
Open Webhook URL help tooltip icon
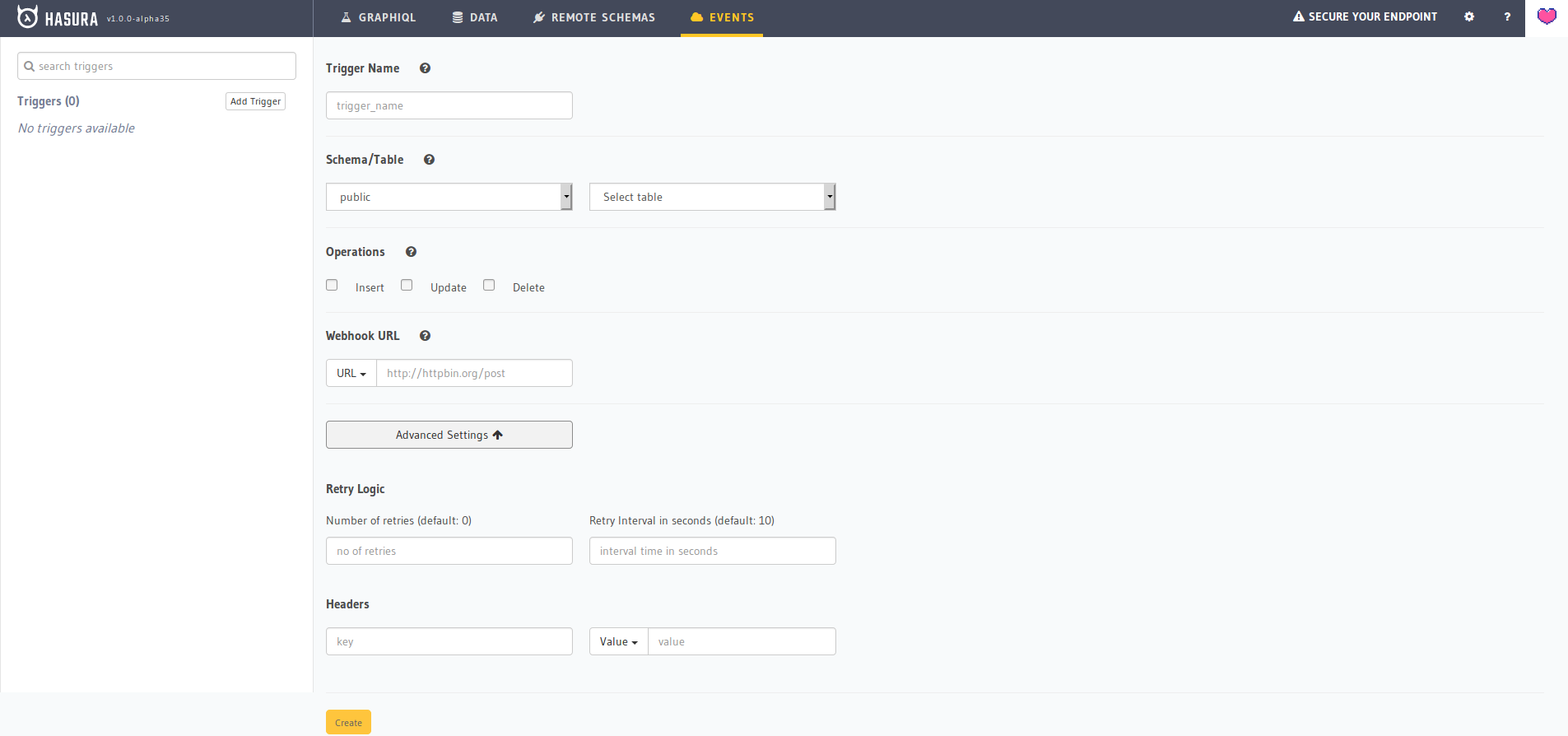tap(425, 336)
